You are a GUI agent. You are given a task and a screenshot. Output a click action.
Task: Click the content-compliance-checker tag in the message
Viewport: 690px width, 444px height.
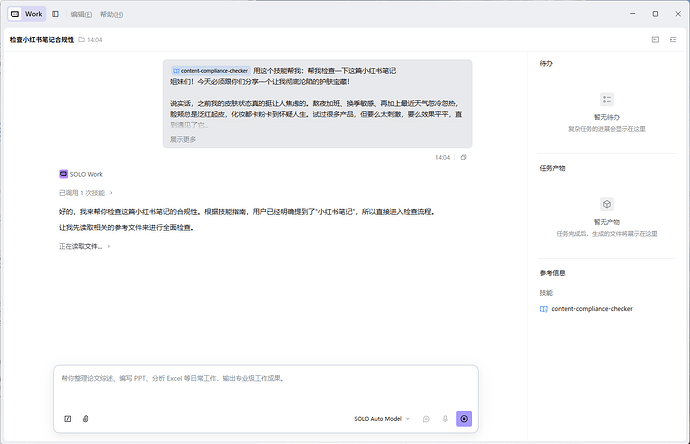pos(210,70)
